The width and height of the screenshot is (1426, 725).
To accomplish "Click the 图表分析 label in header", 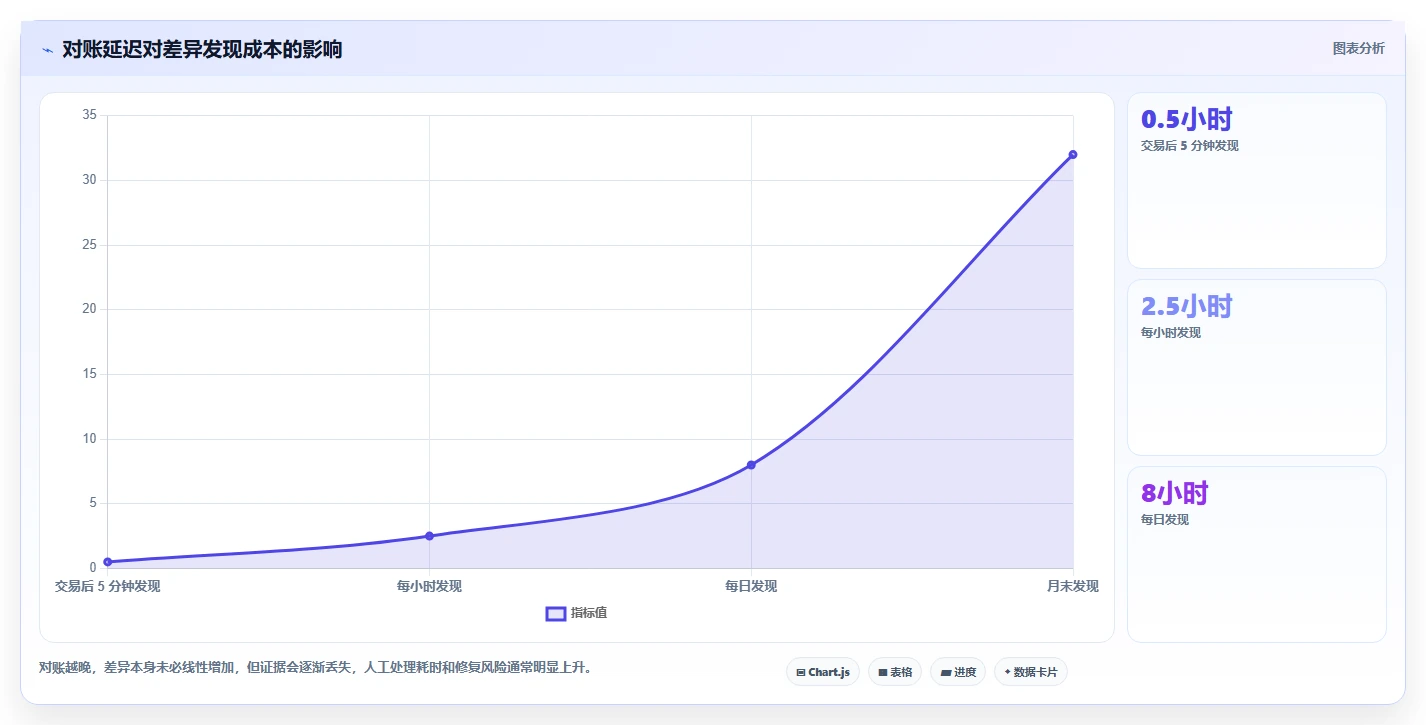I will coord(1359,48).
